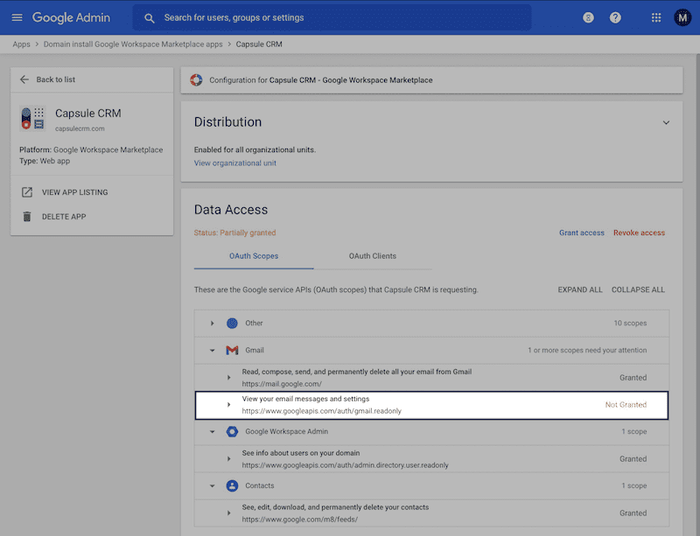Click the Google Workspace Admin label
The image size is (700, 536).
click(287, 432)
